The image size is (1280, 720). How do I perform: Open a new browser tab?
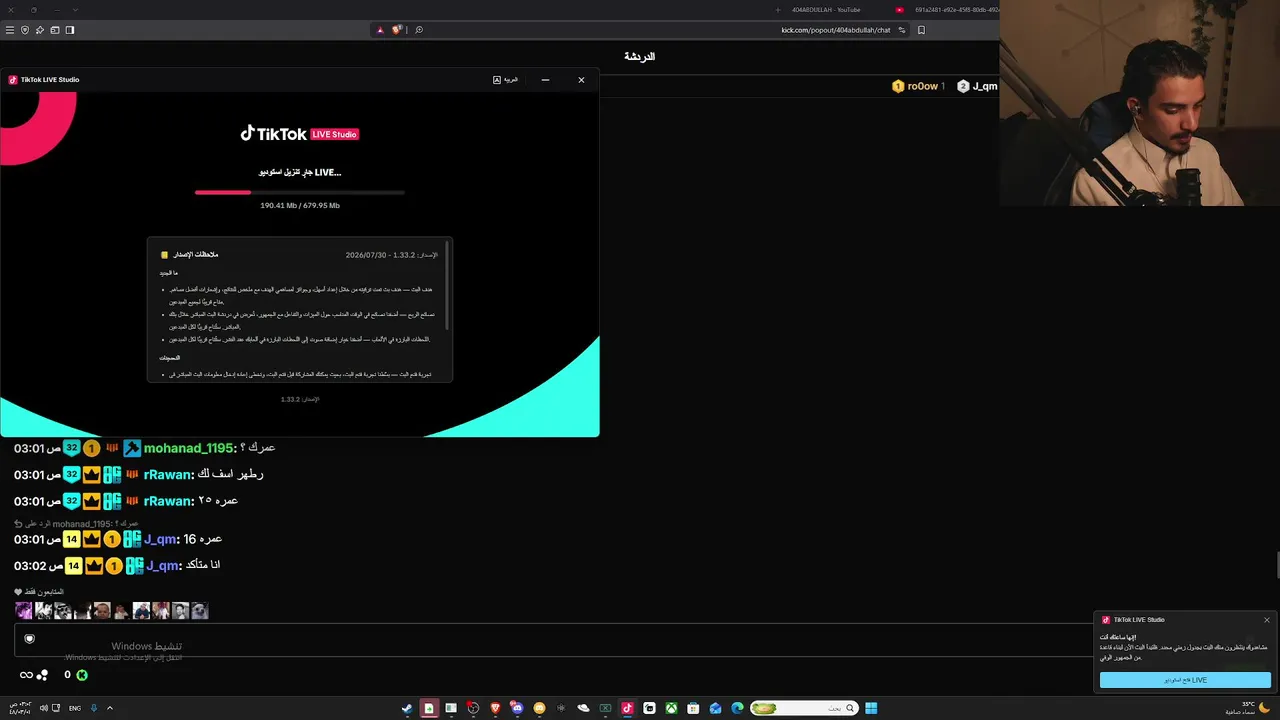[x=778, y=10]
